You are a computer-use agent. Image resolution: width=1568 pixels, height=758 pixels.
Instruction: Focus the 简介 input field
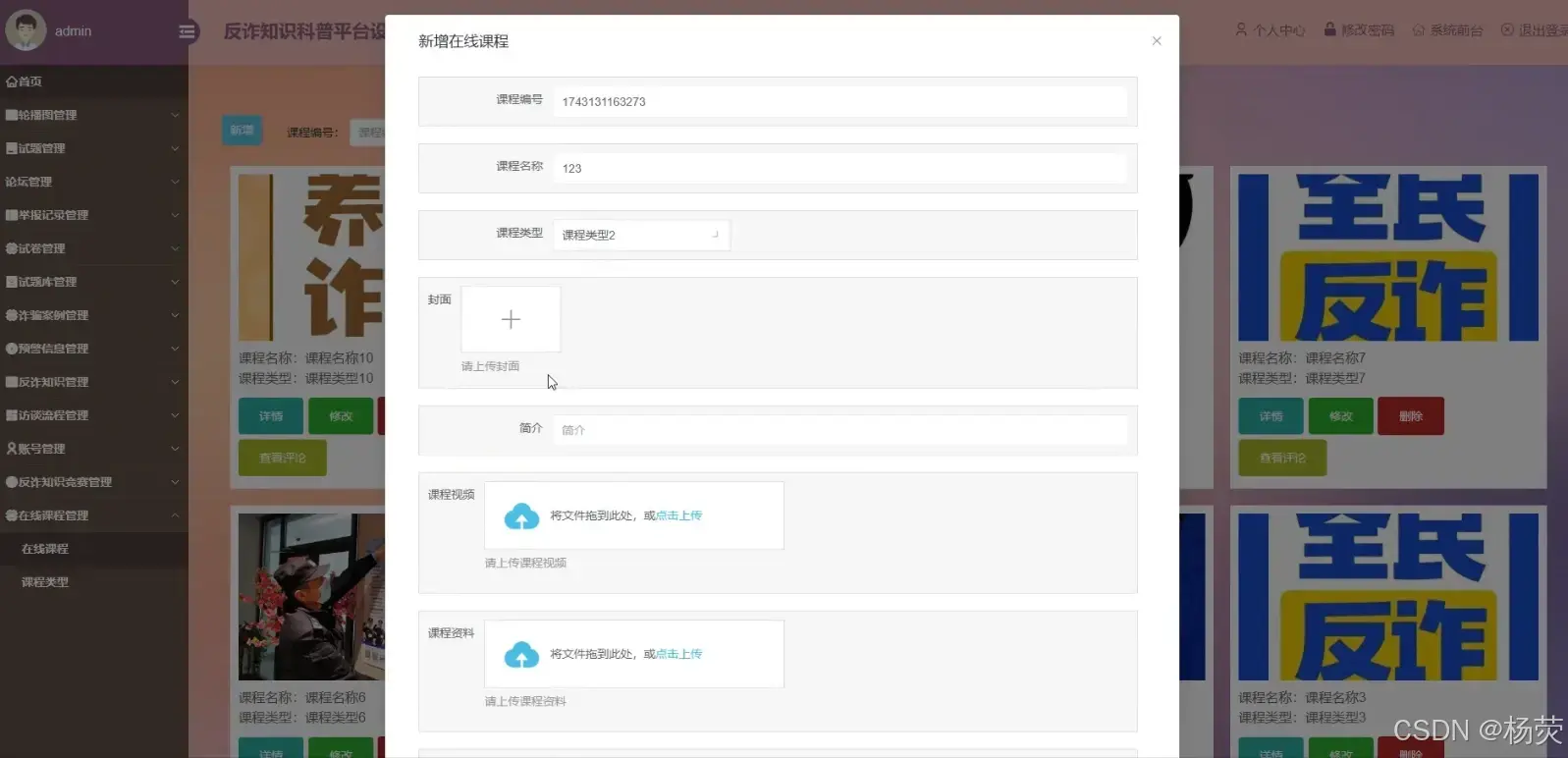pyautogui.click(x=840, y=430)
